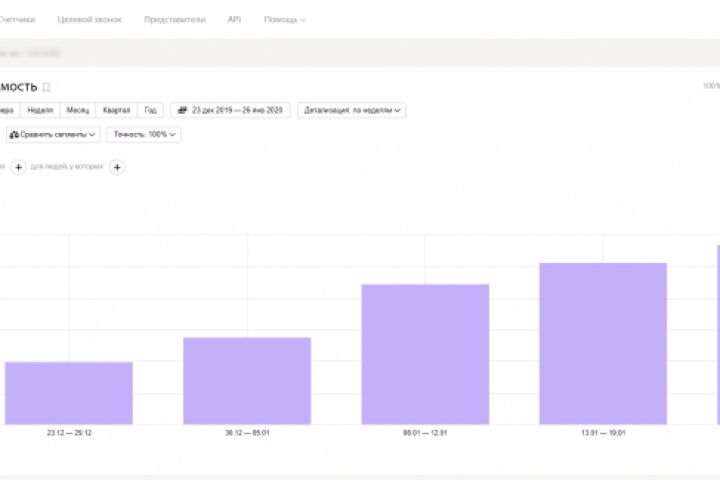Viewport: 720px width, 480px height.
Task: Select the Месяц period button
Action: coord(78,110)
